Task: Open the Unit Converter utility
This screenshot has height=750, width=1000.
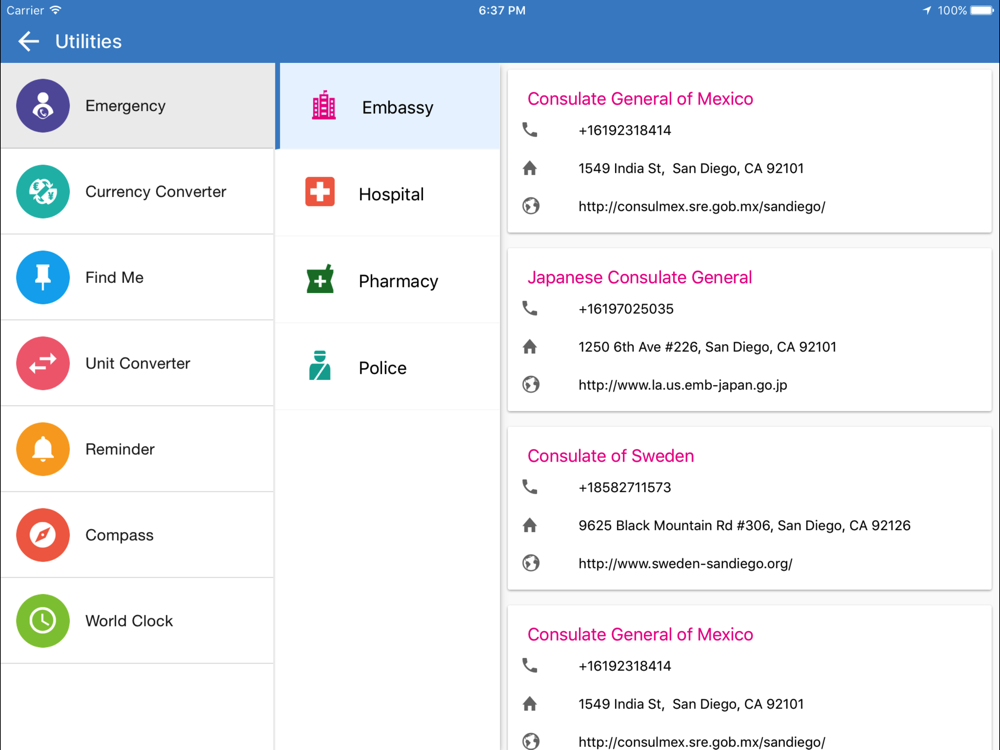Action: coord(138,363)
